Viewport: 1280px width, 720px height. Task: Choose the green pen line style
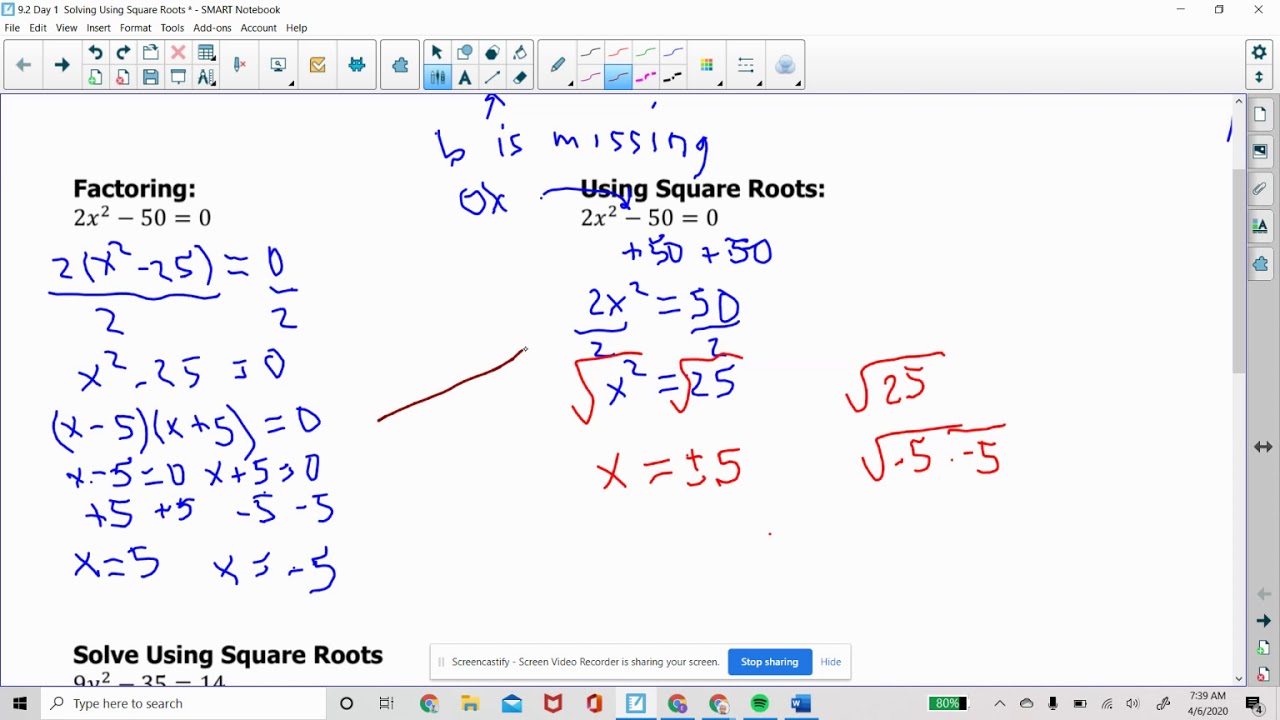646,53
